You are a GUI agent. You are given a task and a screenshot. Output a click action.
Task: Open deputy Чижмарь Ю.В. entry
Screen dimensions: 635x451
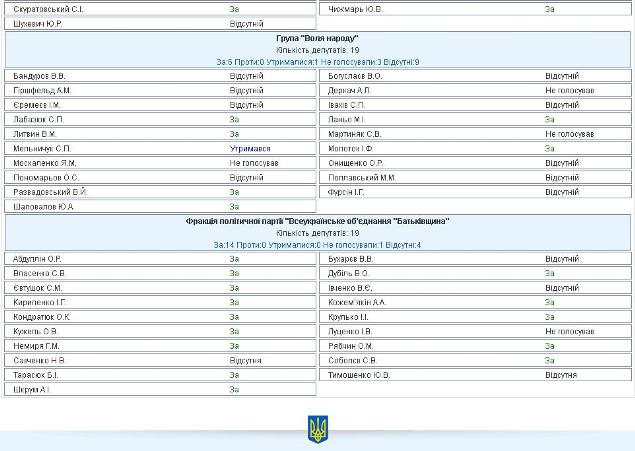coord(356,9)
